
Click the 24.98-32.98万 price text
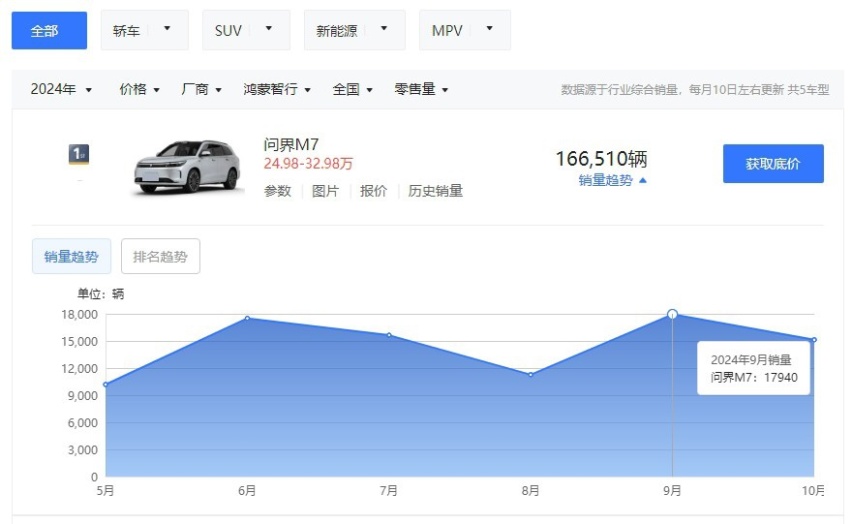(x=308, y=164)
